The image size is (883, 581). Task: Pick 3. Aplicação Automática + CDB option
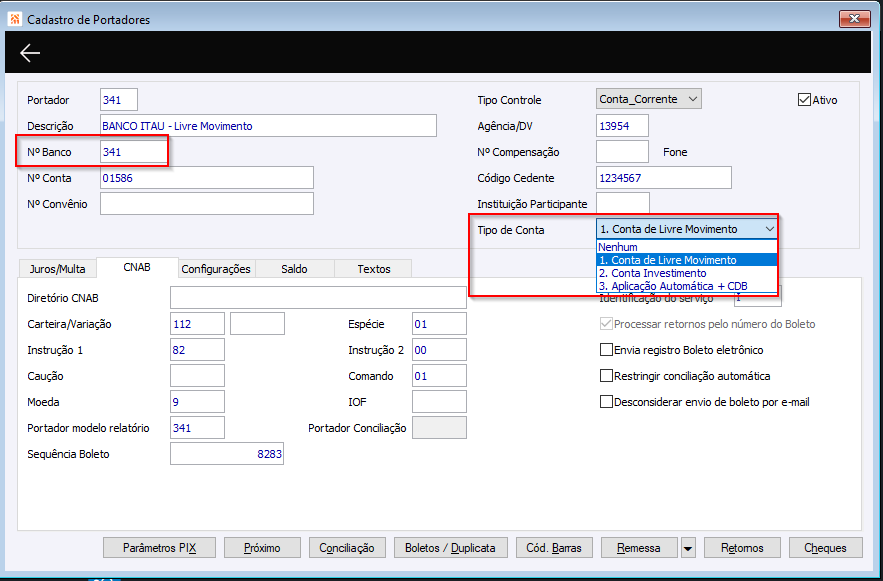click(686, 286)
